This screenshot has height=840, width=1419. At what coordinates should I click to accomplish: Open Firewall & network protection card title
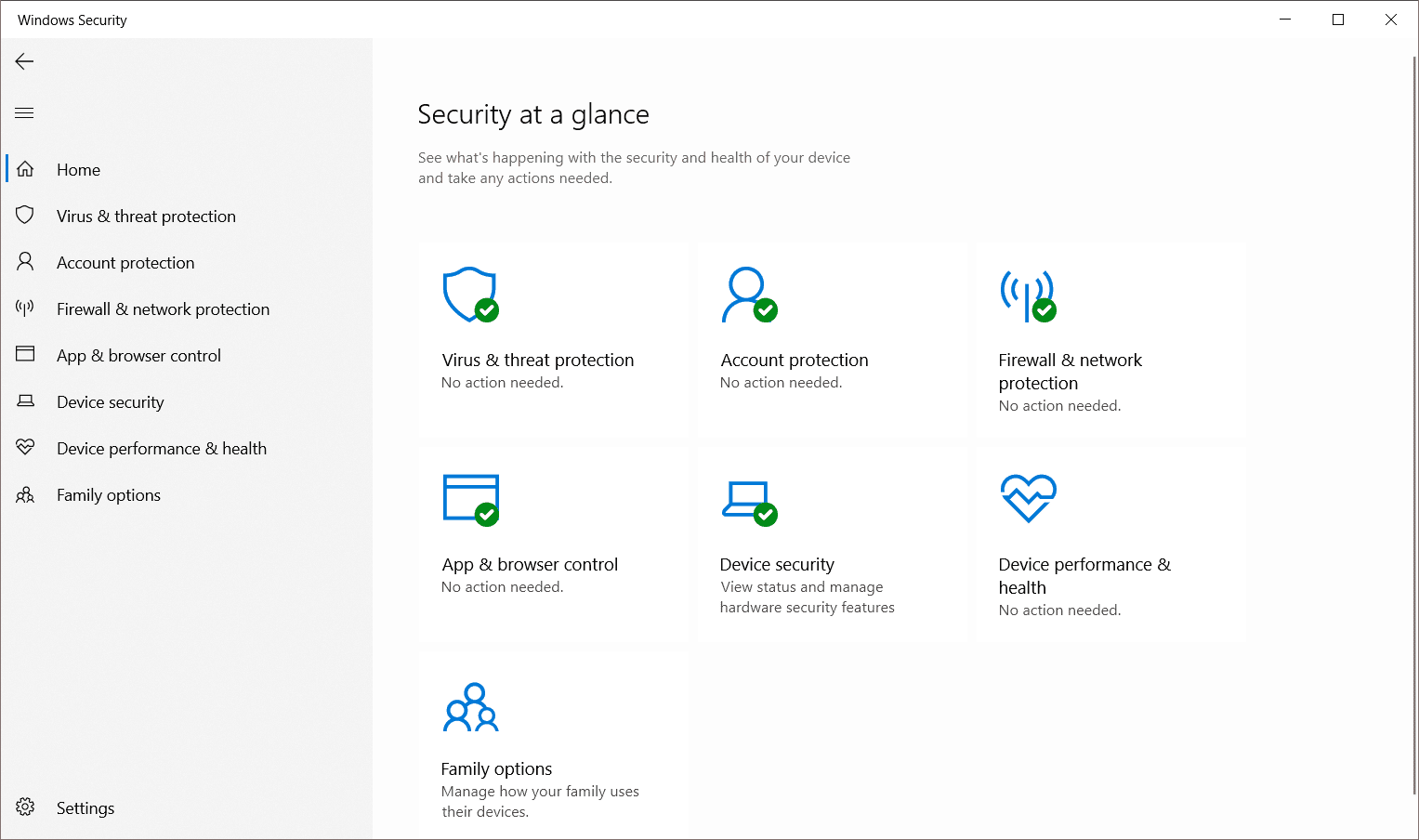pyautogui.click(x=1071, y=372)
